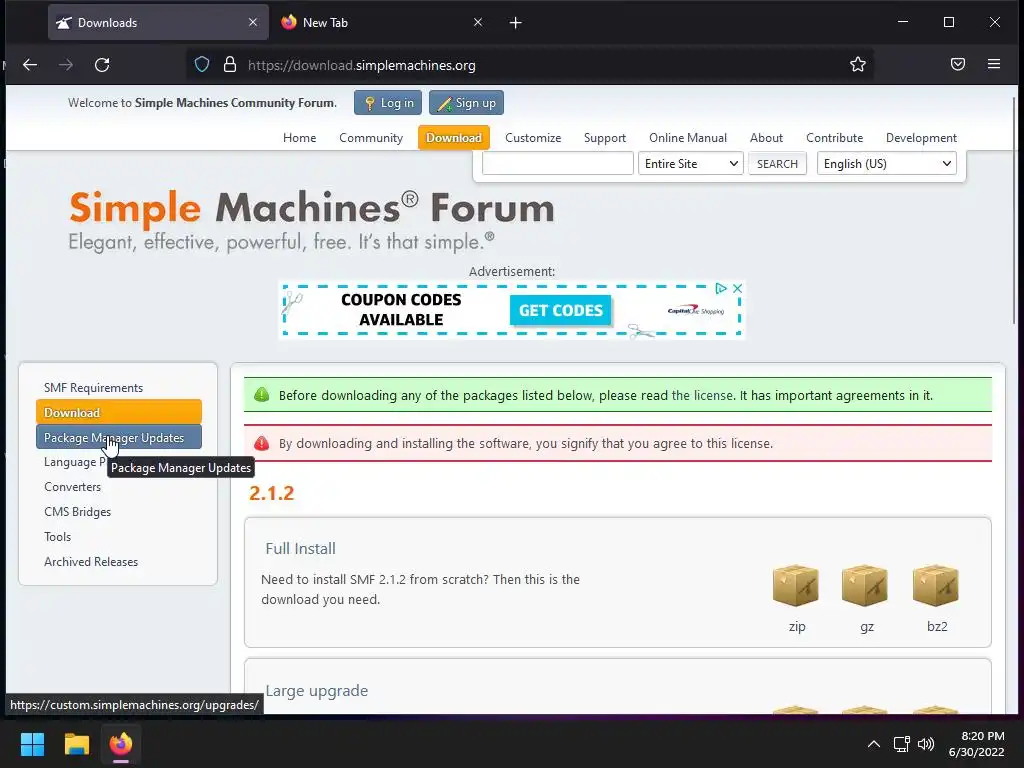The height and width of the screenshot is (768, 1024).
Task: Click the Firefox taskbar icon
Action: click(120, 744)
